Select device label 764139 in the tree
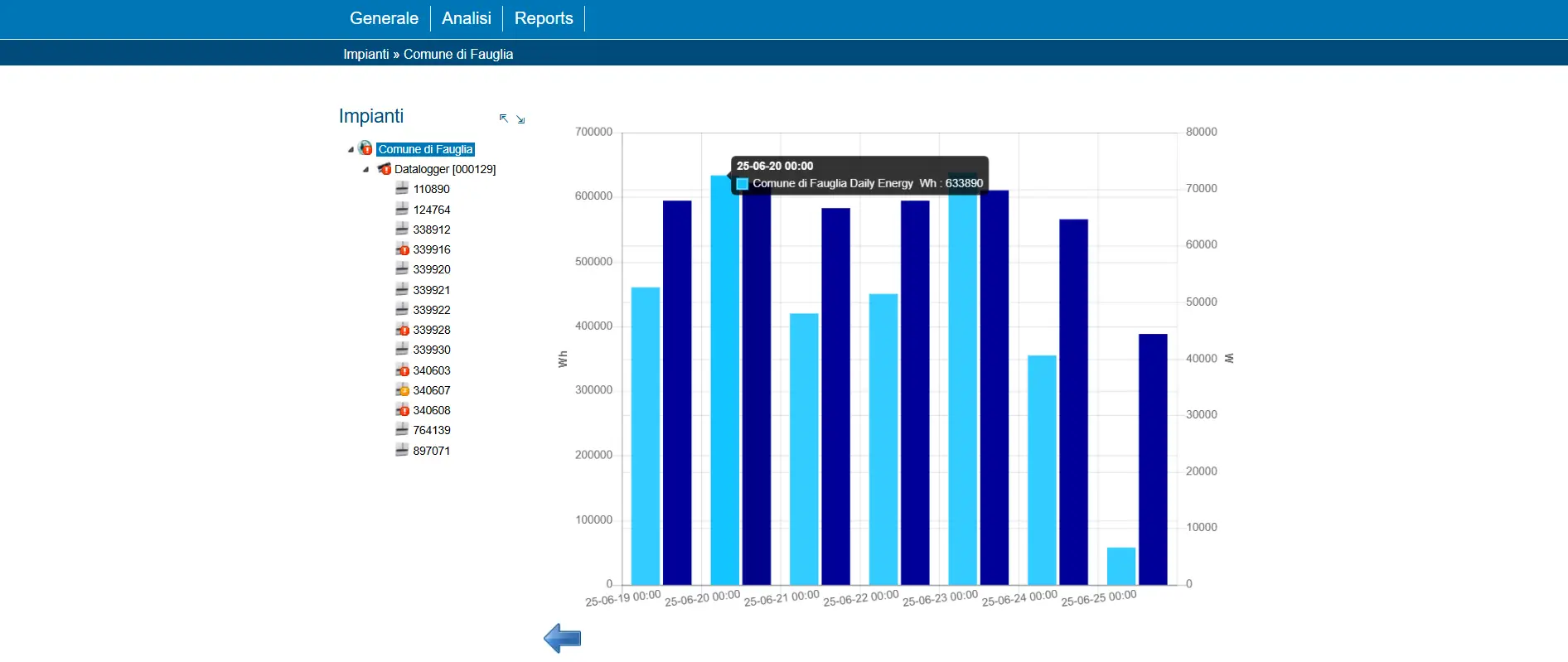This screenshot has width=1568, height=662. [432, 430]
